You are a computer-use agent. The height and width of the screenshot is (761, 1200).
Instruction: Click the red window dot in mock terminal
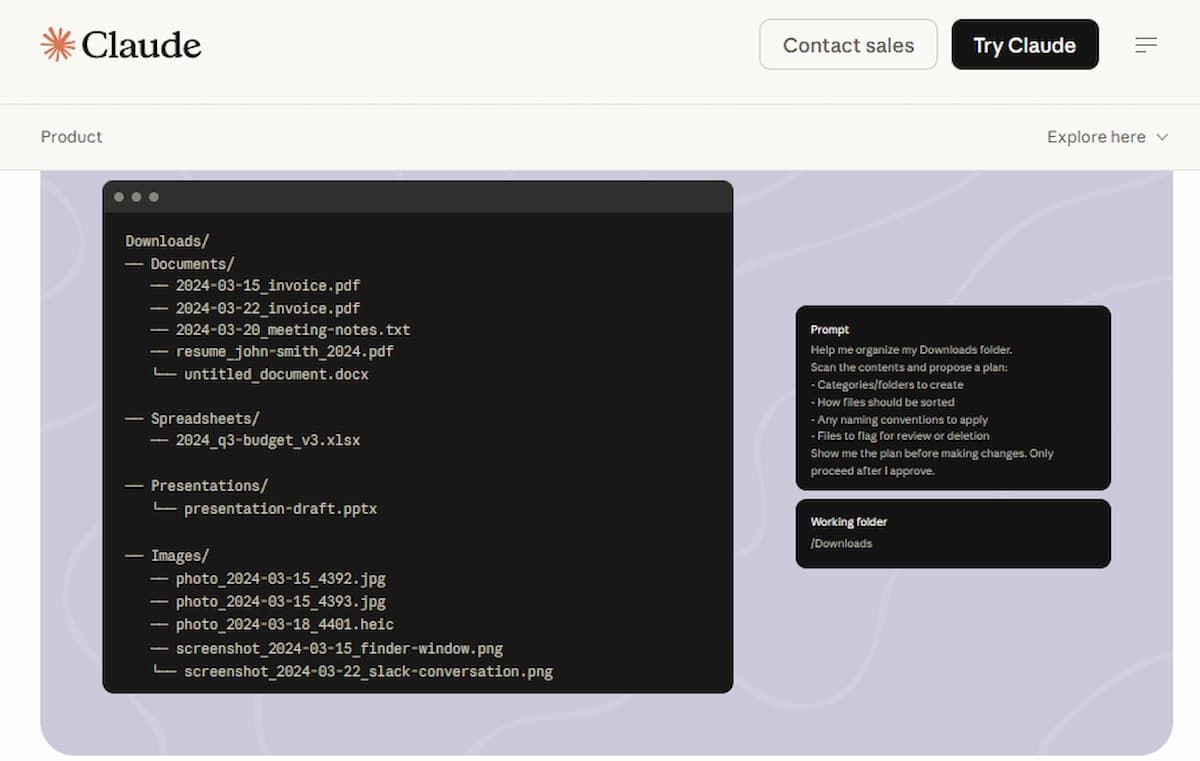tap(119, 197)
